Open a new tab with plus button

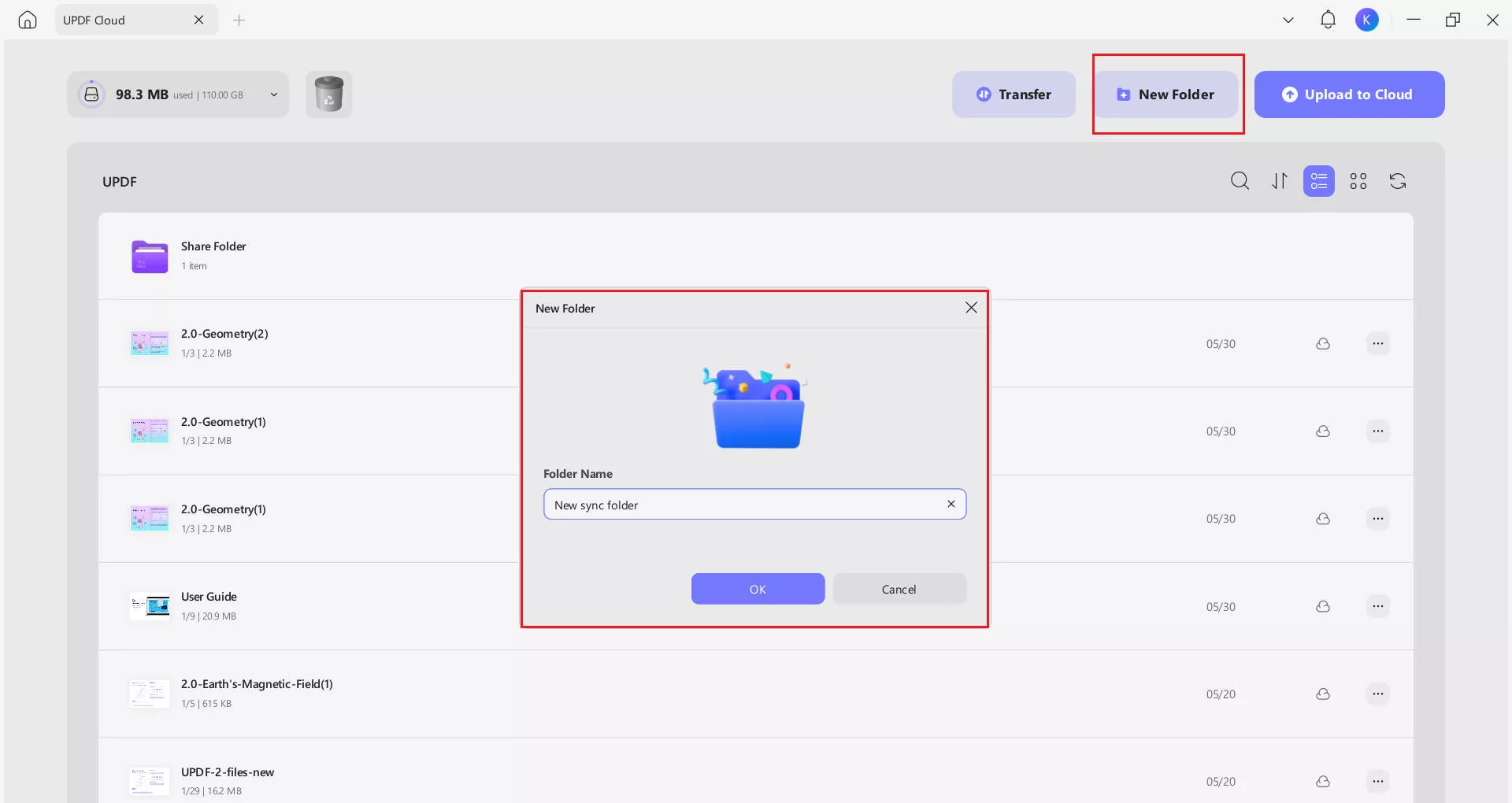[x=239, y=20]
